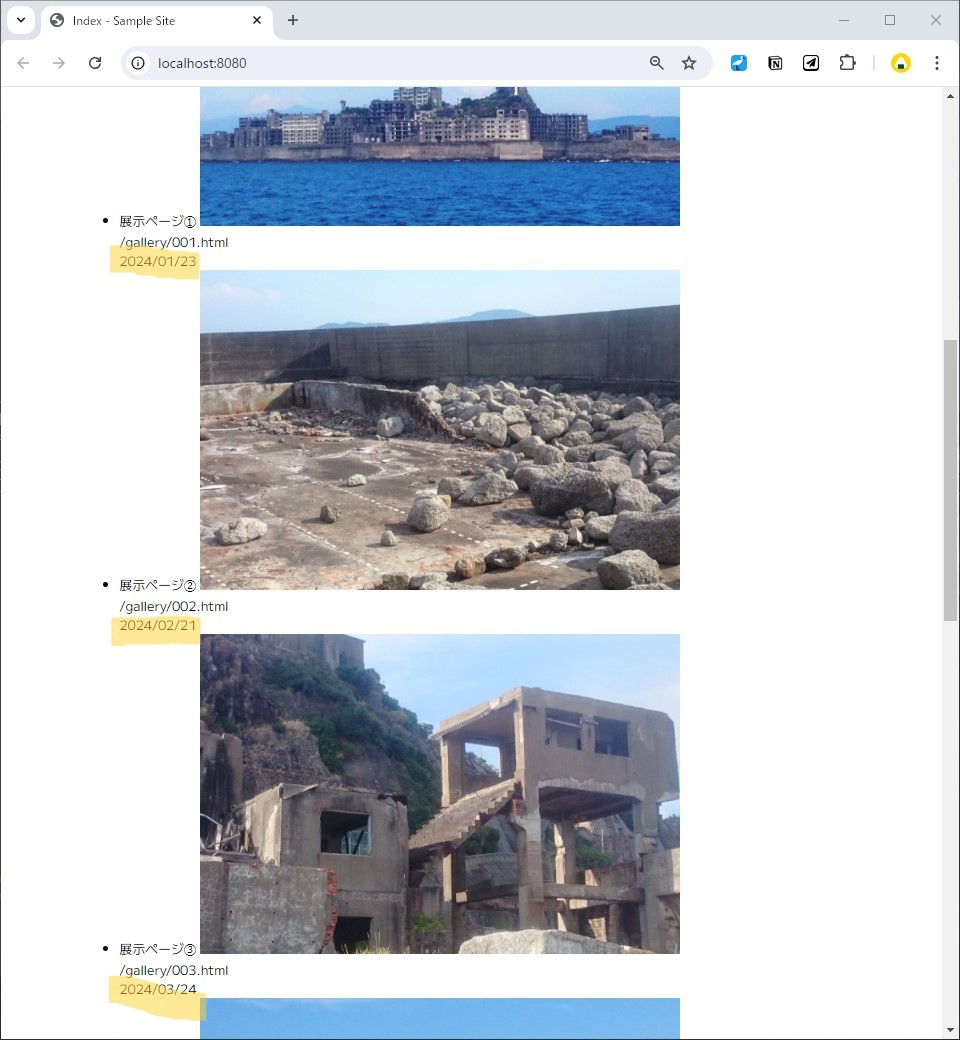Image resolution: width=960 pixels, height=1040 pixels.
Task: Close the Index - Sample Site tab
Action: tap(257, 21)
